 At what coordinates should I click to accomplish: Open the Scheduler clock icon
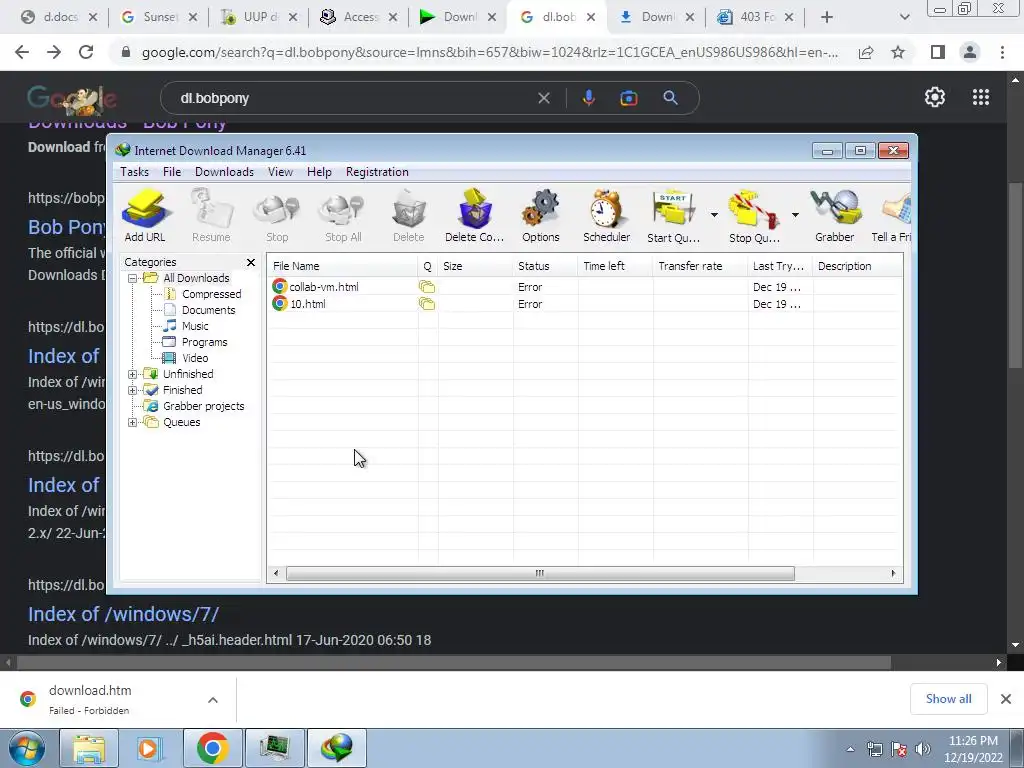(x=607, y=216)
